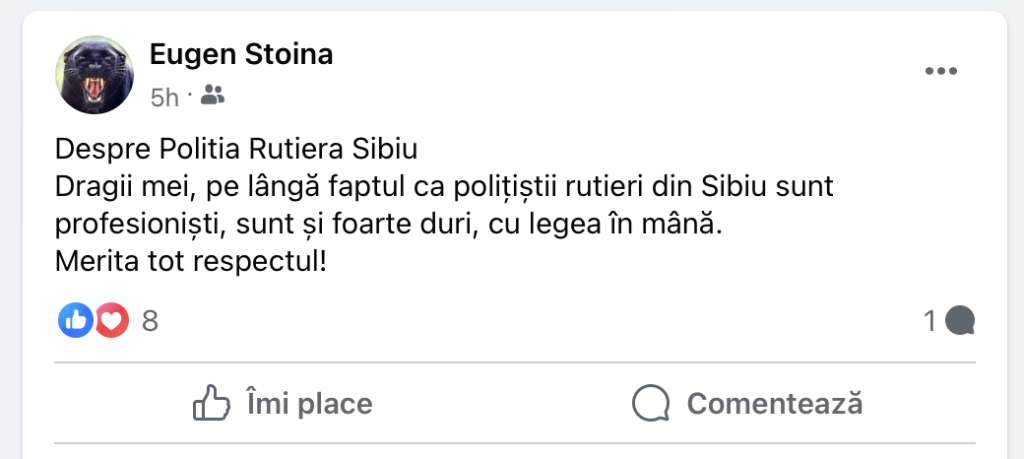The image size is (1024, 459).
Task: Click the friends audience icon
Action: tap(213, 96)
